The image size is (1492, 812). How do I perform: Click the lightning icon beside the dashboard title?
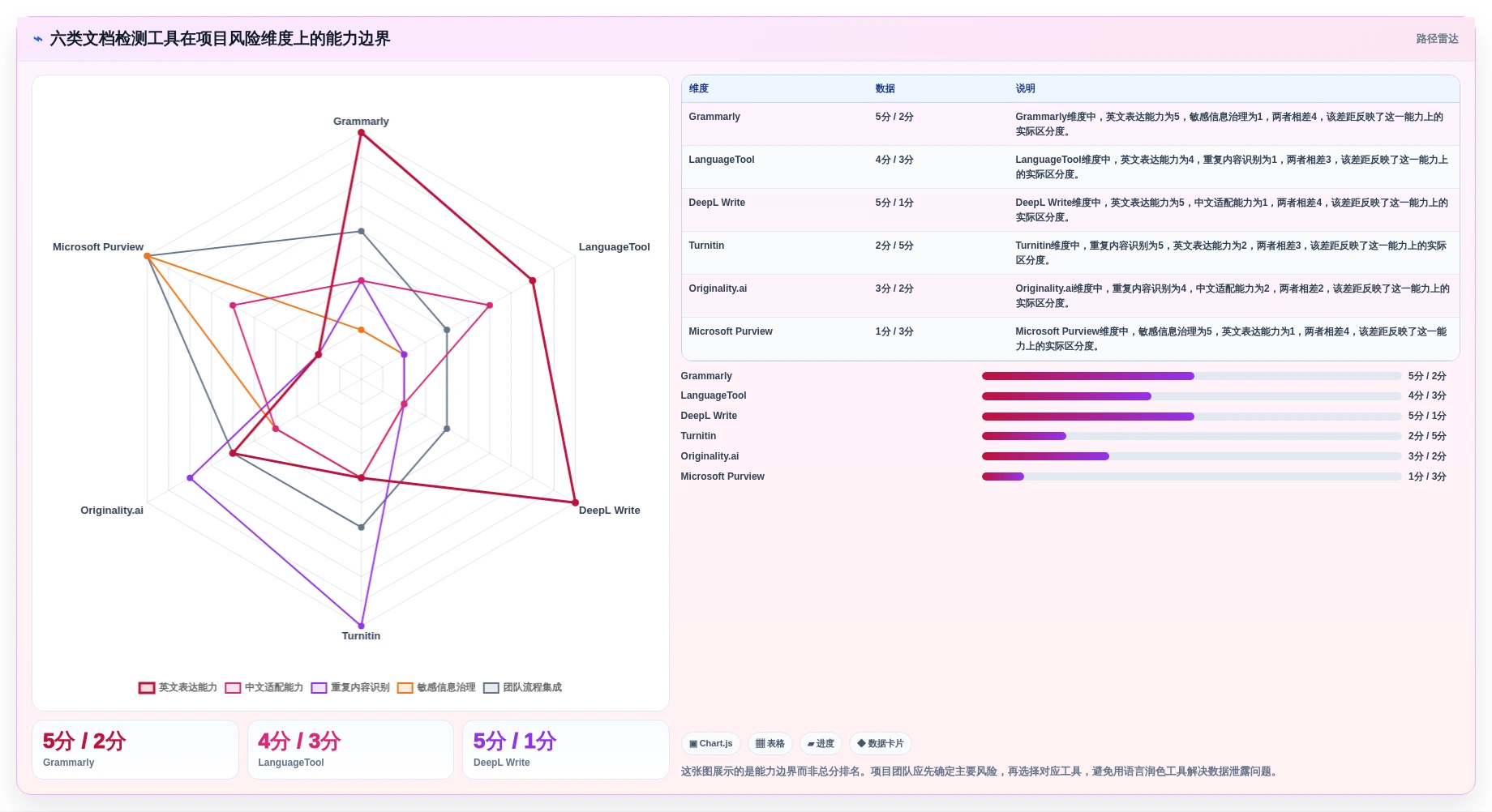coord(38,39)
